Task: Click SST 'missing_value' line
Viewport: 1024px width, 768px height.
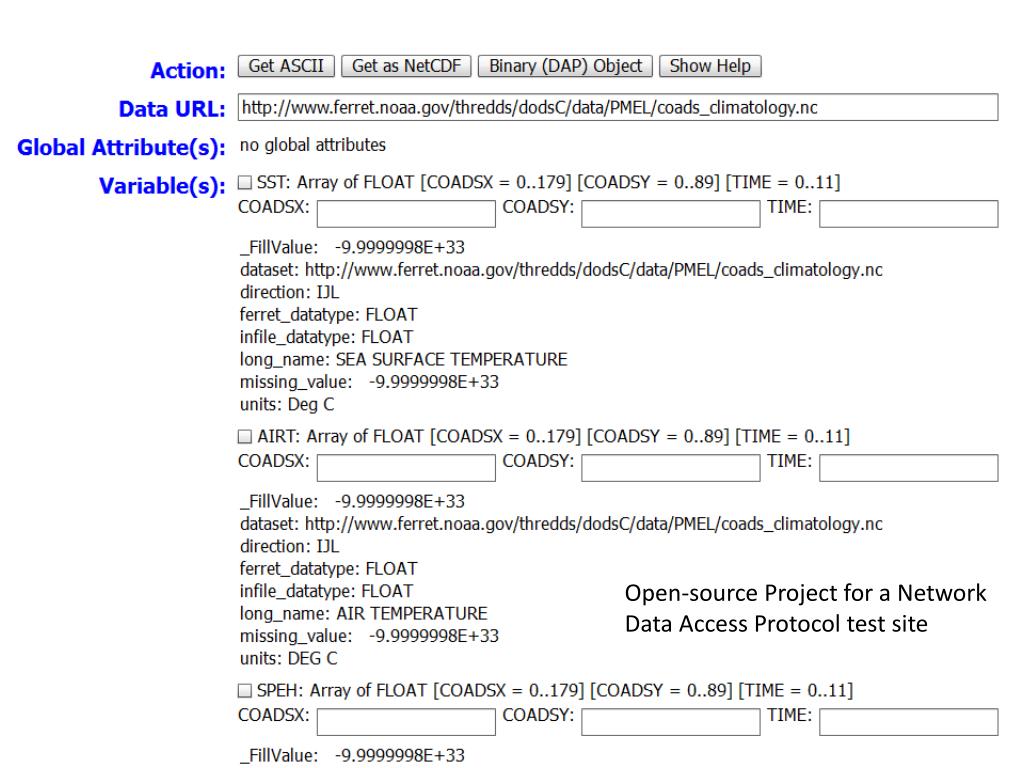Action: (369, 382)
